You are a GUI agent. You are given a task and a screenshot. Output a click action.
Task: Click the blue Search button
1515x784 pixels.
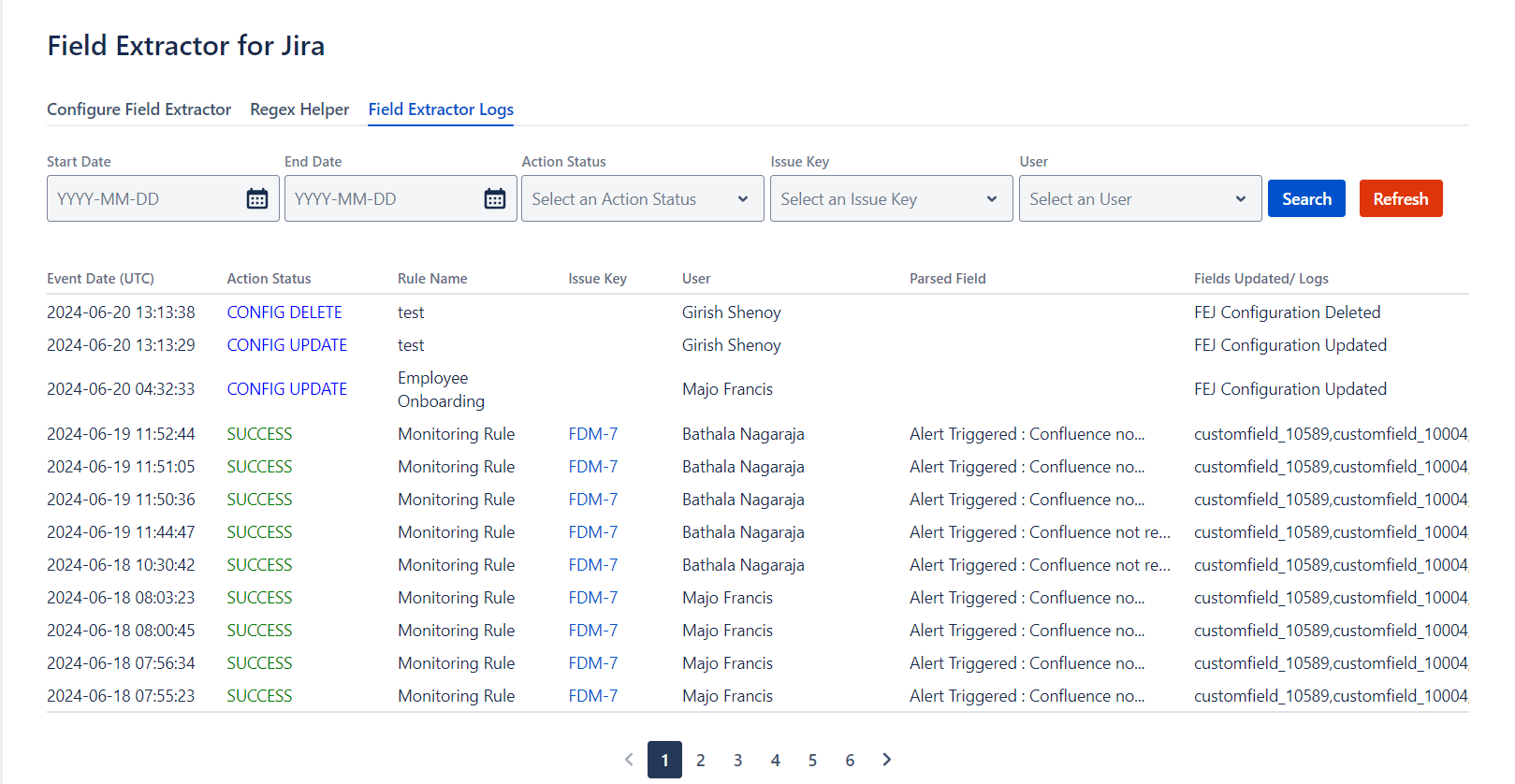(x=1306, y=198)
